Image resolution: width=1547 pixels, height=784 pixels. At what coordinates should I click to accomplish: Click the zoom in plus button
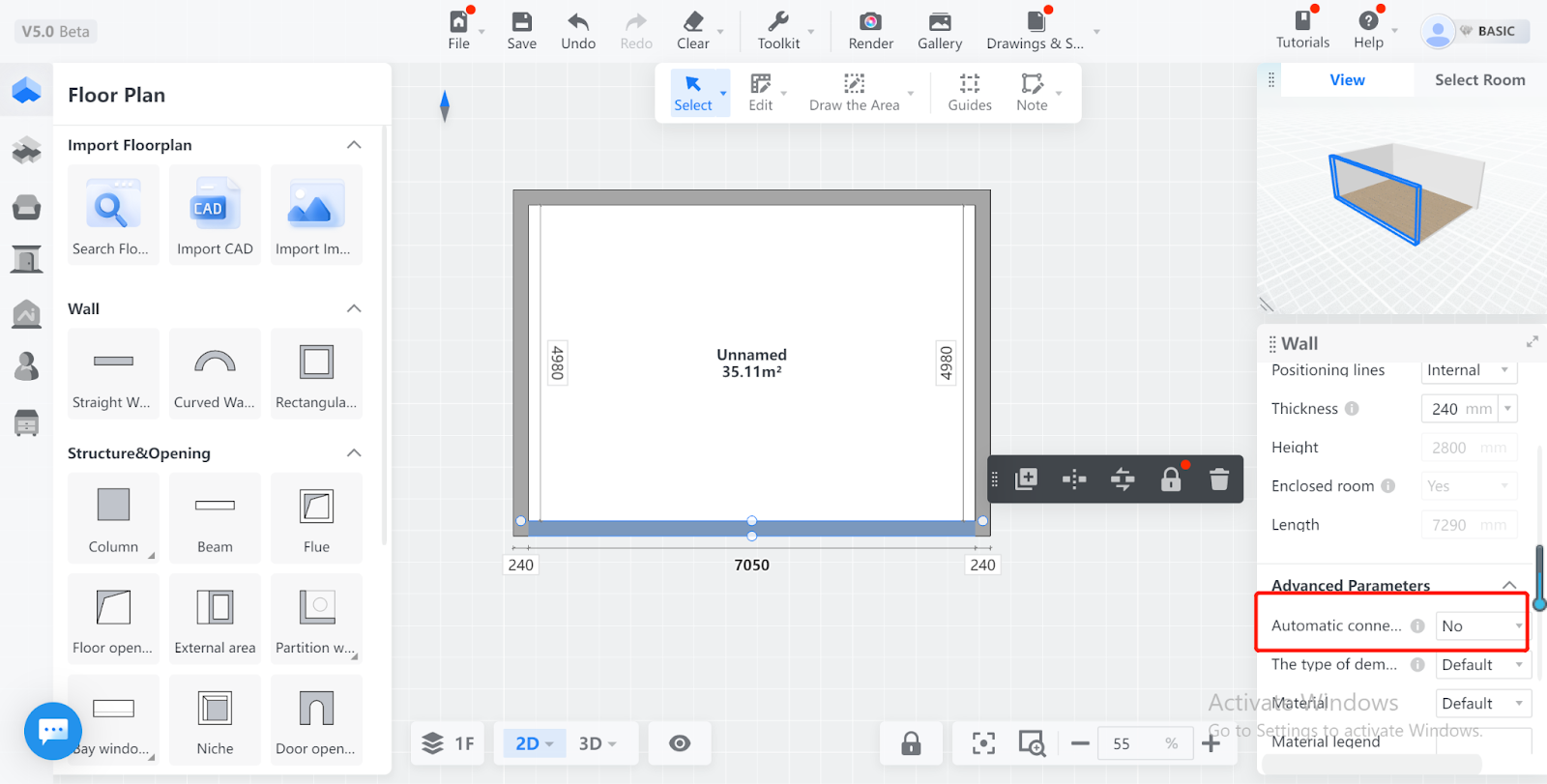coord(1211,743)
